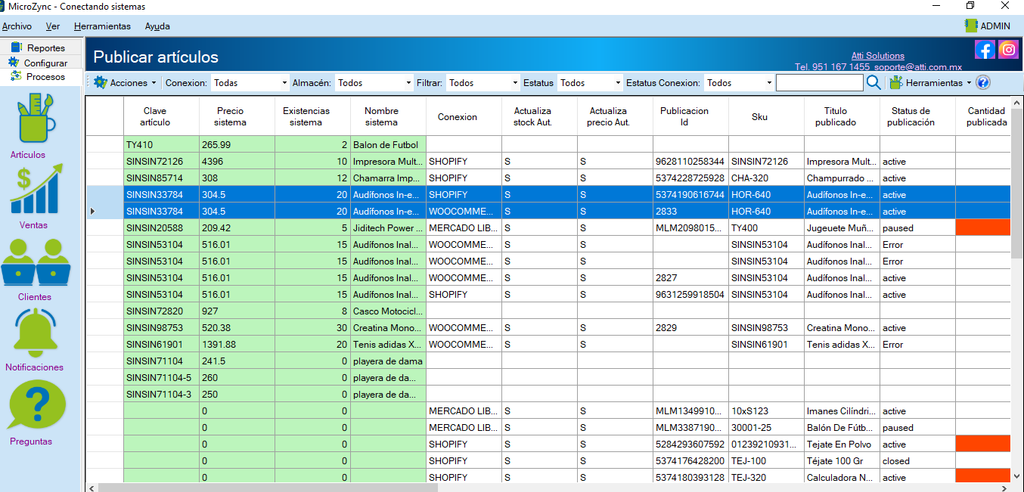
Task: Select the SINSIN20588 clave cell
Action: 161,228
